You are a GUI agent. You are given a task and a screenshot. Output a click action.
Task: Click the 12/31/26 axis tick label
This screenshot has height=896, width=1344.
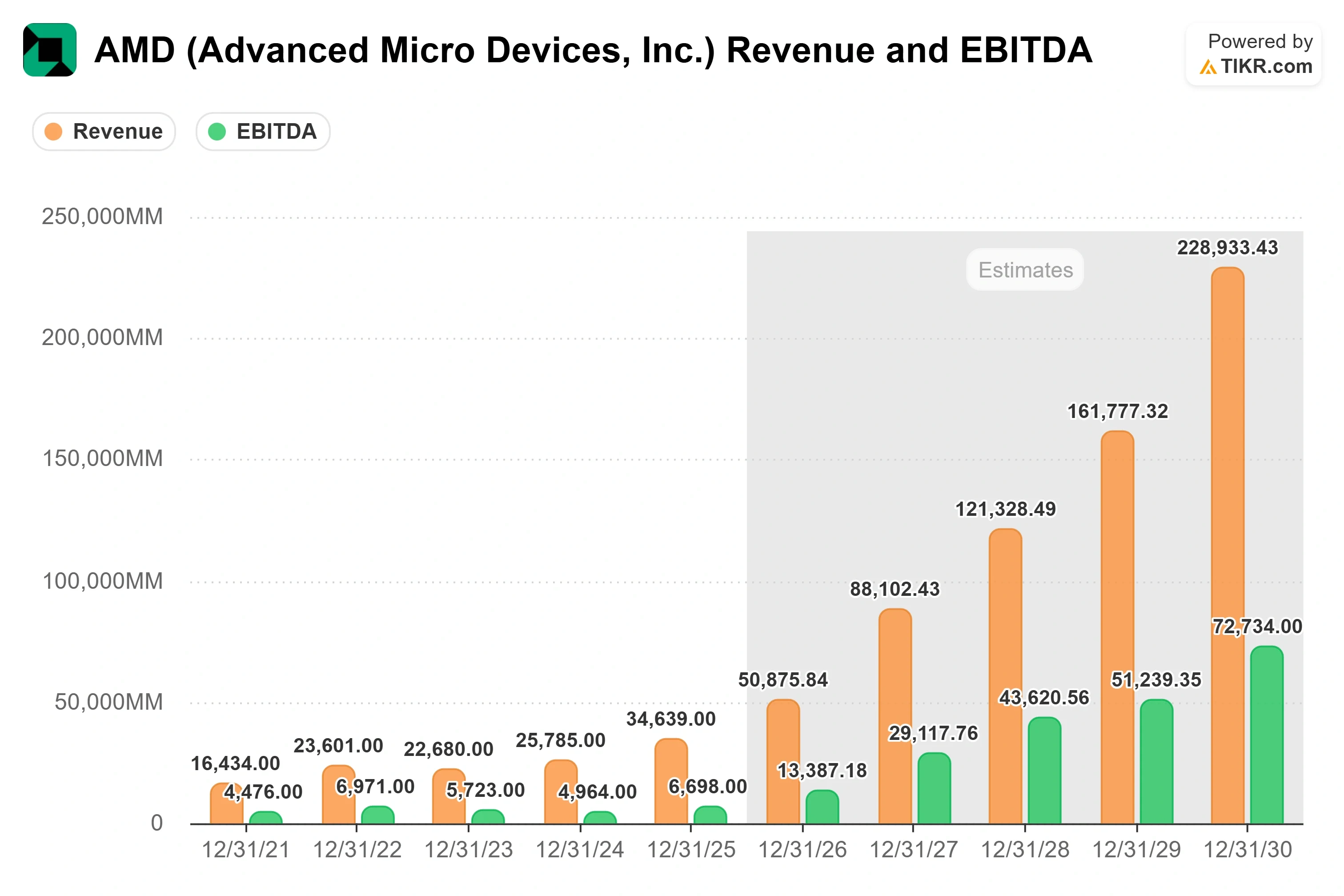[802, 850]
